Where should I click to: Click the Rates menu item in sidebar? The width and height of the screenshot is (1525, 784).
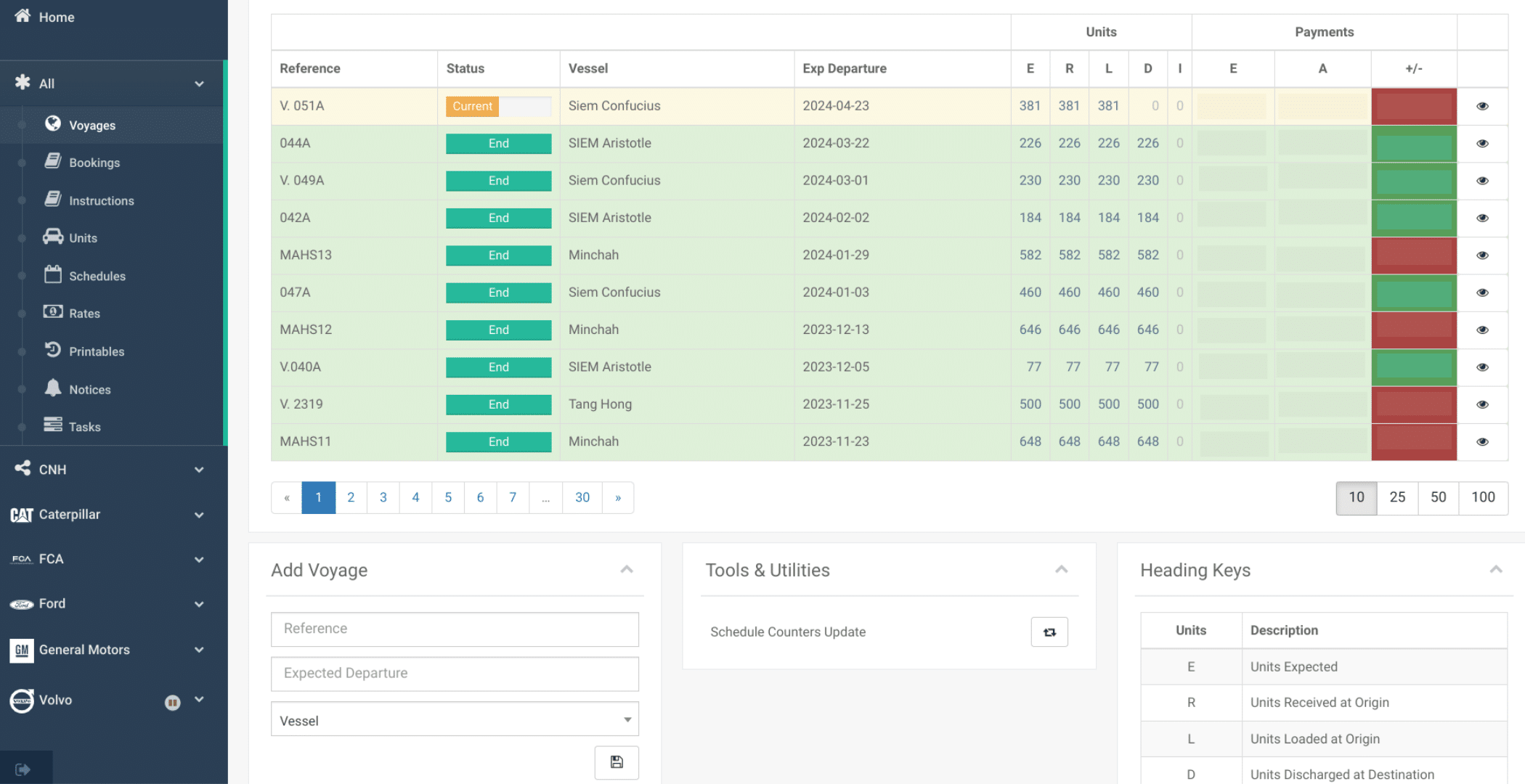[x=84, y=313]
